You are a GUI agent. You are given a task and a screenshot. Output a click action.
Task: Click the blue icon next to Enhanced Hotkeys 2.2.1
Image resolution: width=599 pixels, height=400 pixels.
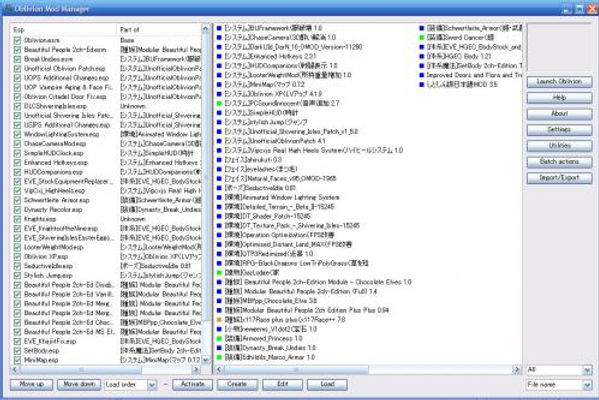point(219,56)
